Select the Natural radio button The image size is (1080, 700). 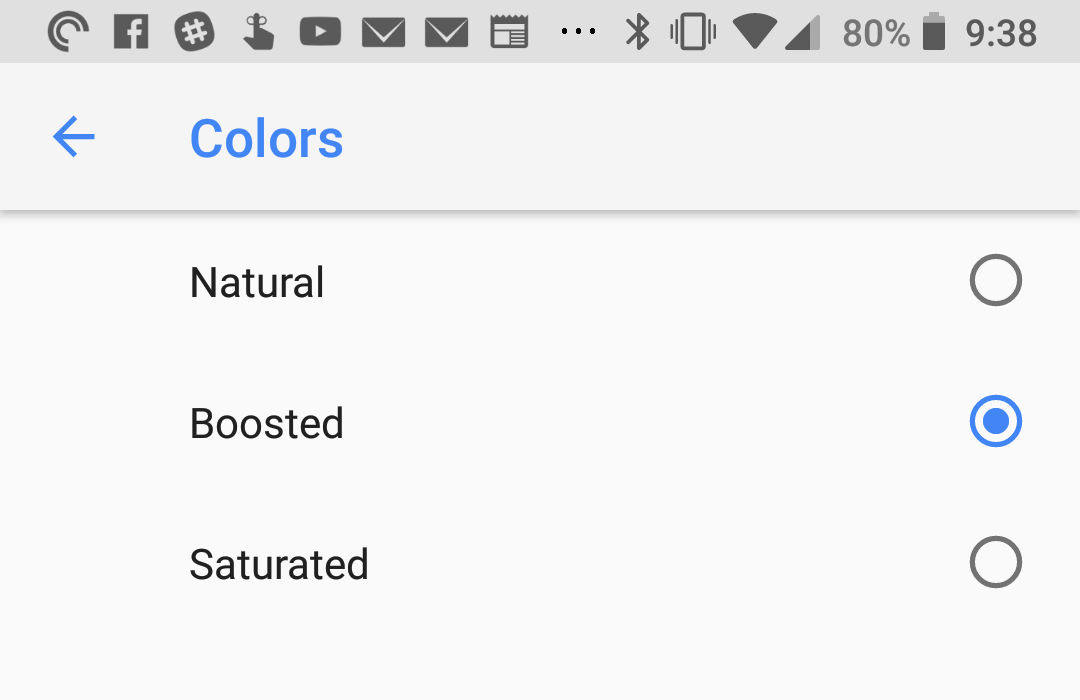point(995,280)
